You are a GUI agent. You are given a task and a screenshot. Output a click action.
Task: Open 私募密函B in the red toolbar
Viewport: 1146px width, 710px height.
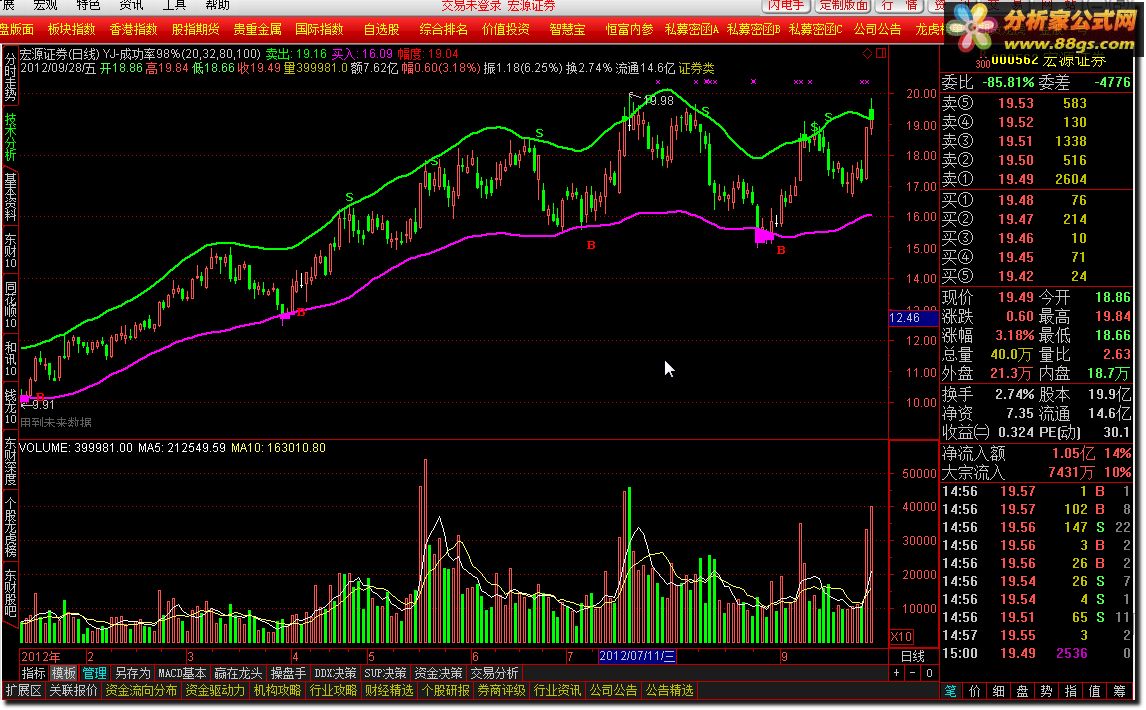point(754,29)
